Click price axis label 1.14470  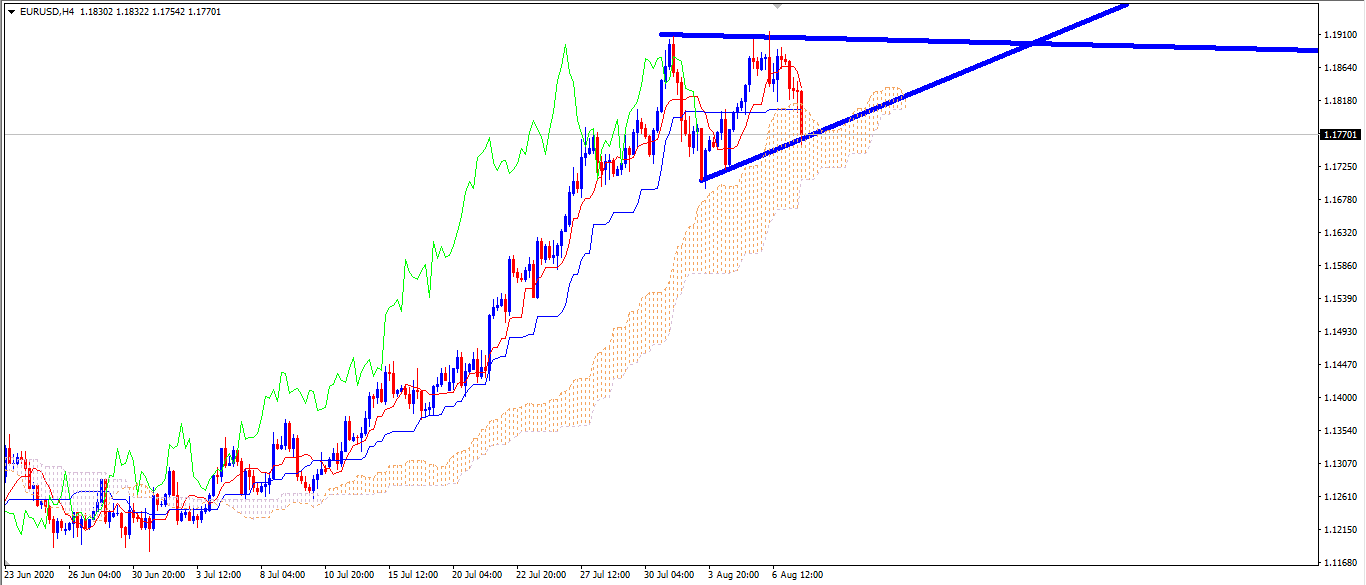(x=1339, y=365)
